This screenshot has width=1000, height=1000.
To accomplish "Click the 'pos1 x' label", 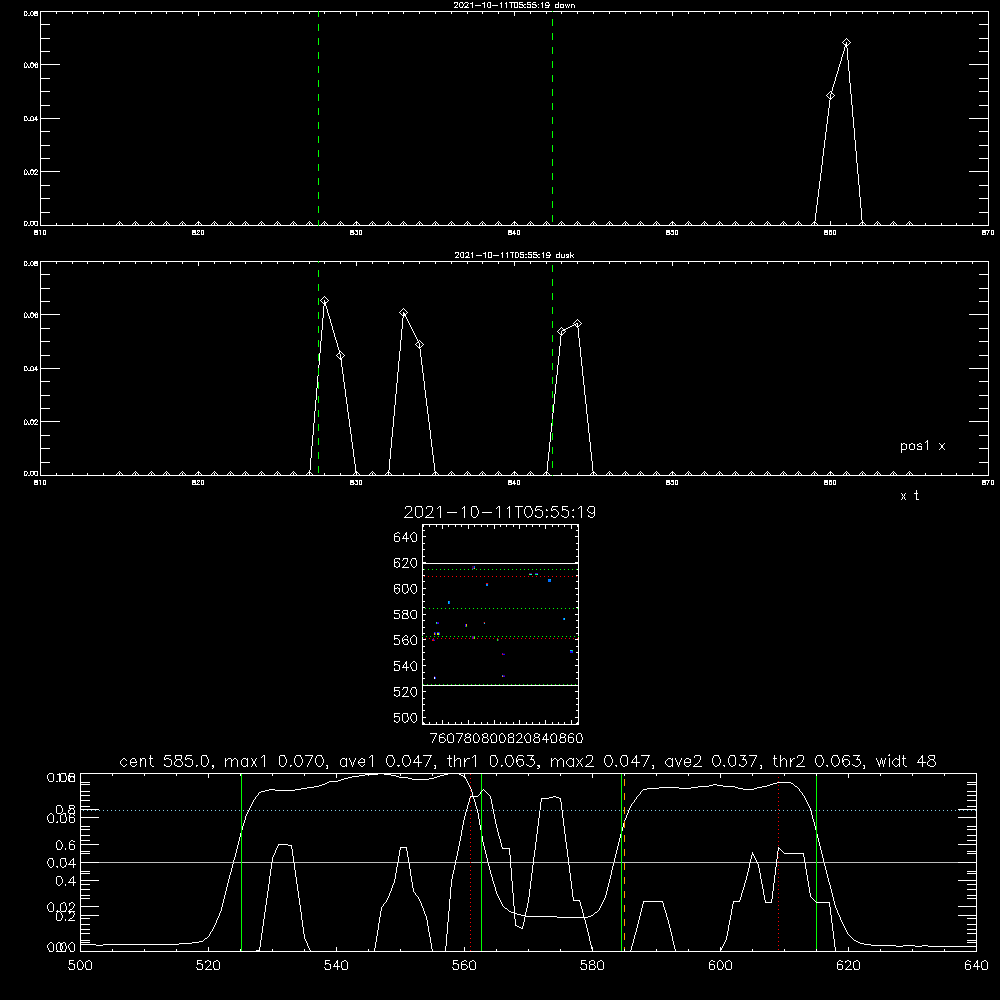I will (x=922, y=446).
